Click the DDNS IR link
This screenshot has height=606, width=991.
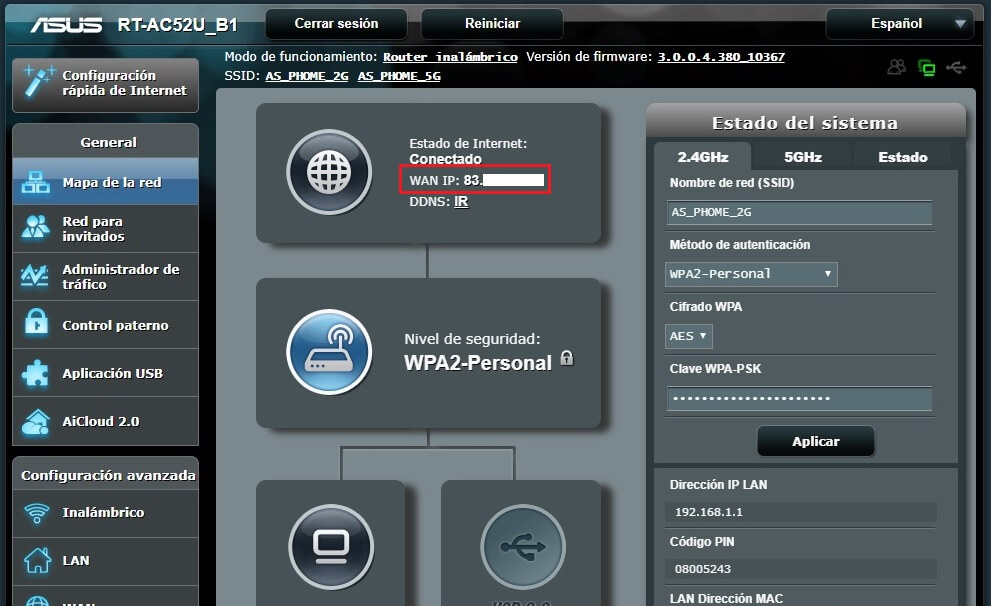pos(461,202)
